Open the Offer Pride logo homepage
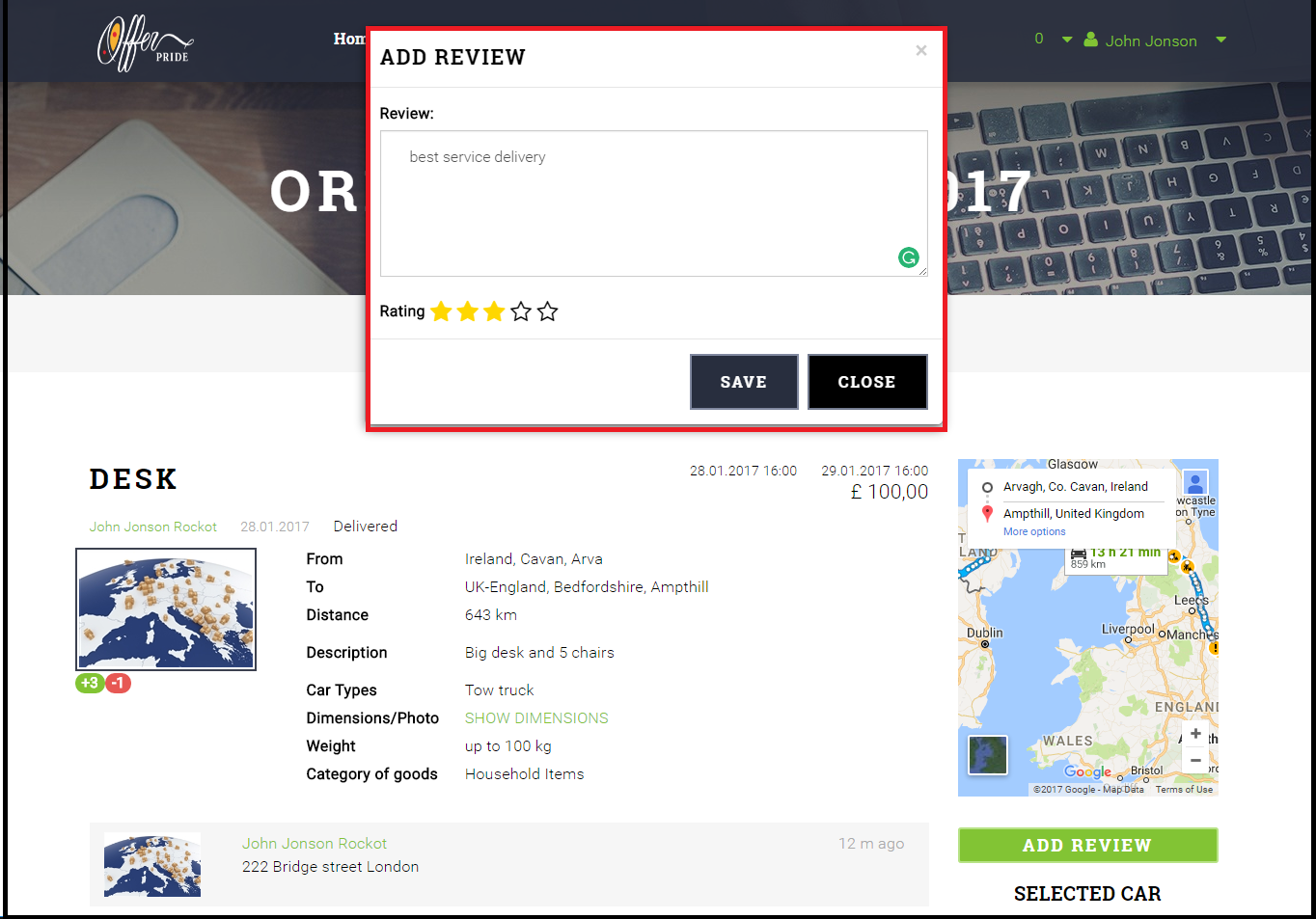1316x919 pixels. click(145, 43)
